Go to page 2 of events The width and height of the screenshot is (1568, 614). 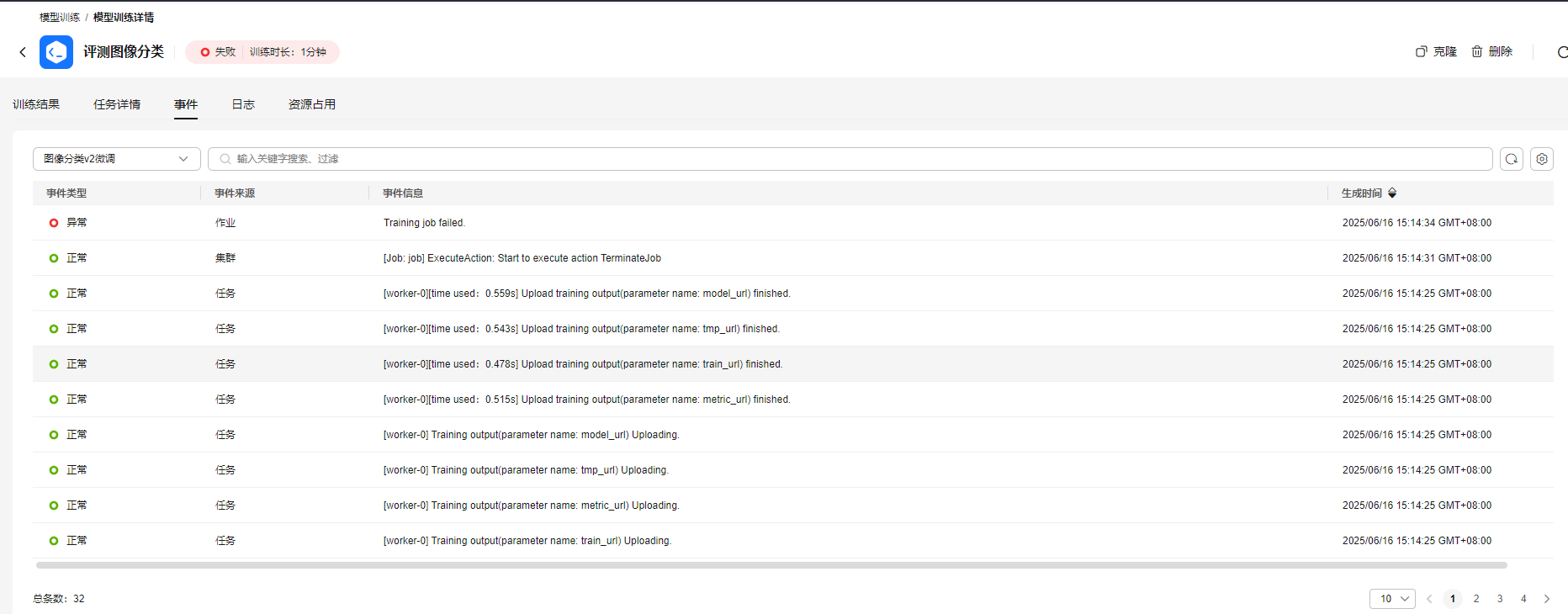point(1476,599)
